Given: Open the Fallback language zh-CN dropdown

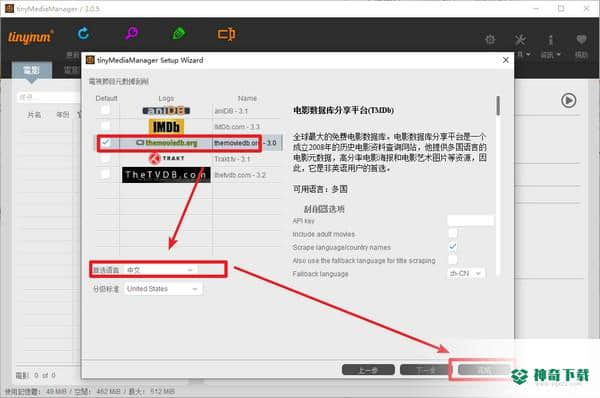Looking at the screenshot, I should point(466,273).
